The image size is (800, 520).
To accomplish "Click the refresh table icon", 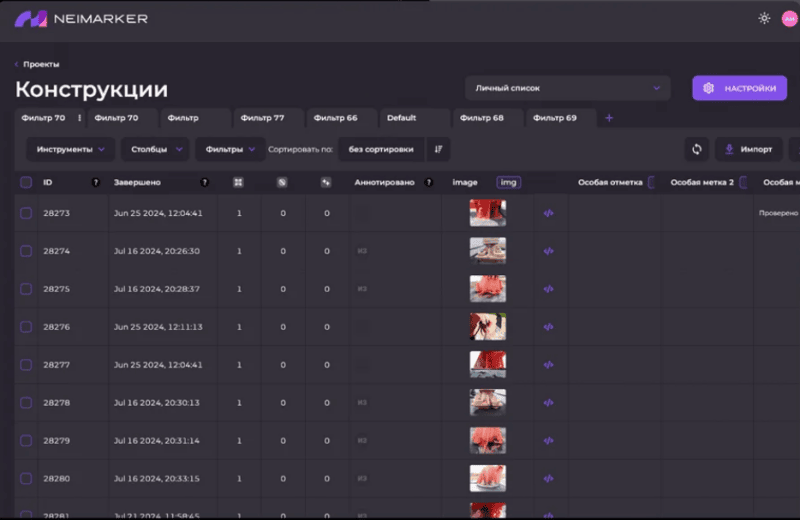I will (x=697, y=149).
